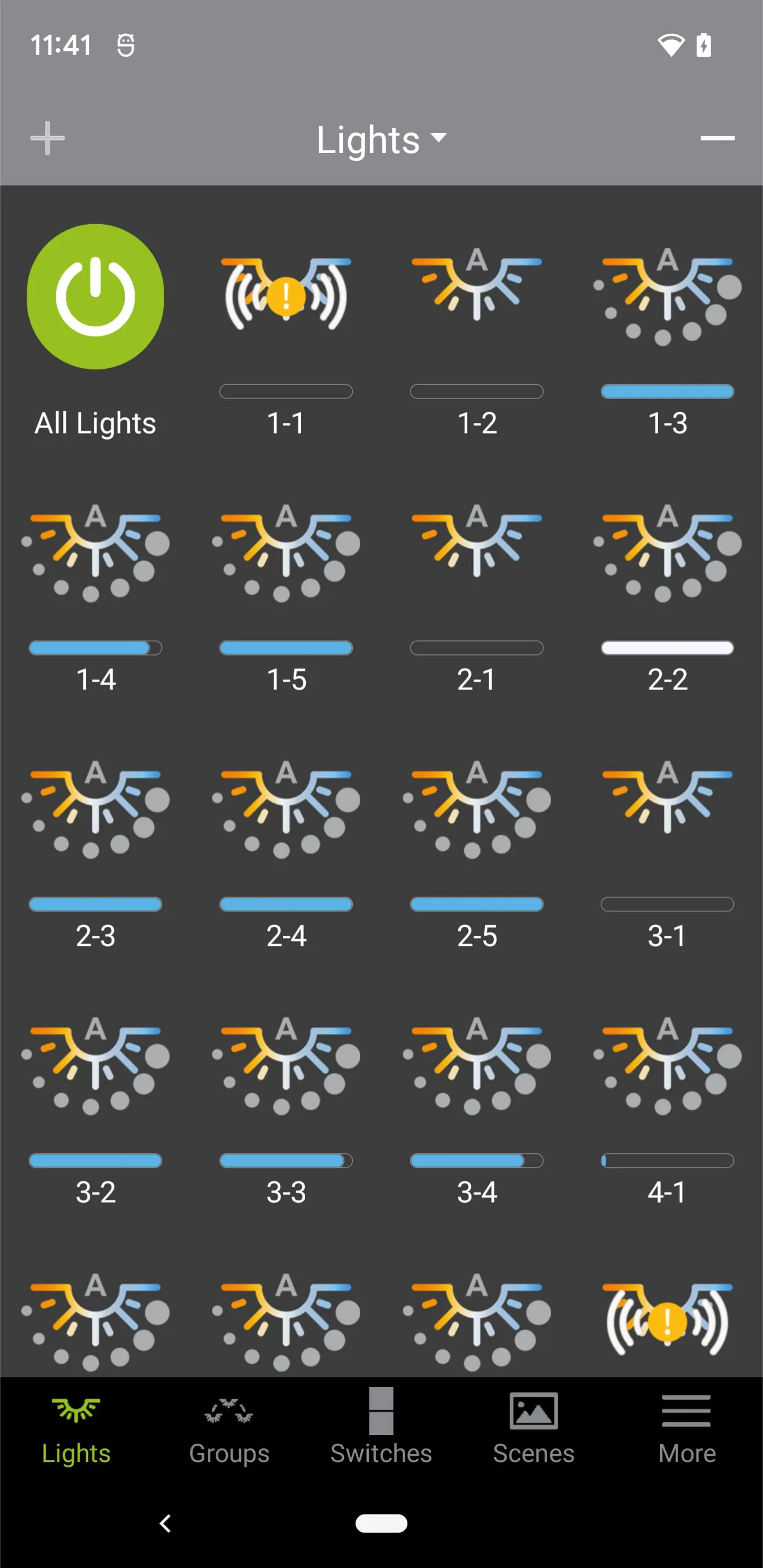Adjust the brightness bar under light 1-4
Viewport: 763px width, 1568px height.
95,648
